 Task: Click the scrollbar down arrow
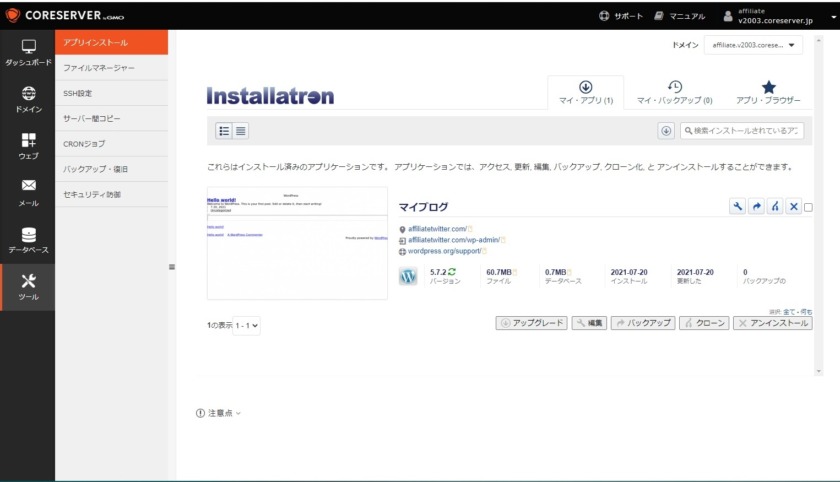coord(819,371)
